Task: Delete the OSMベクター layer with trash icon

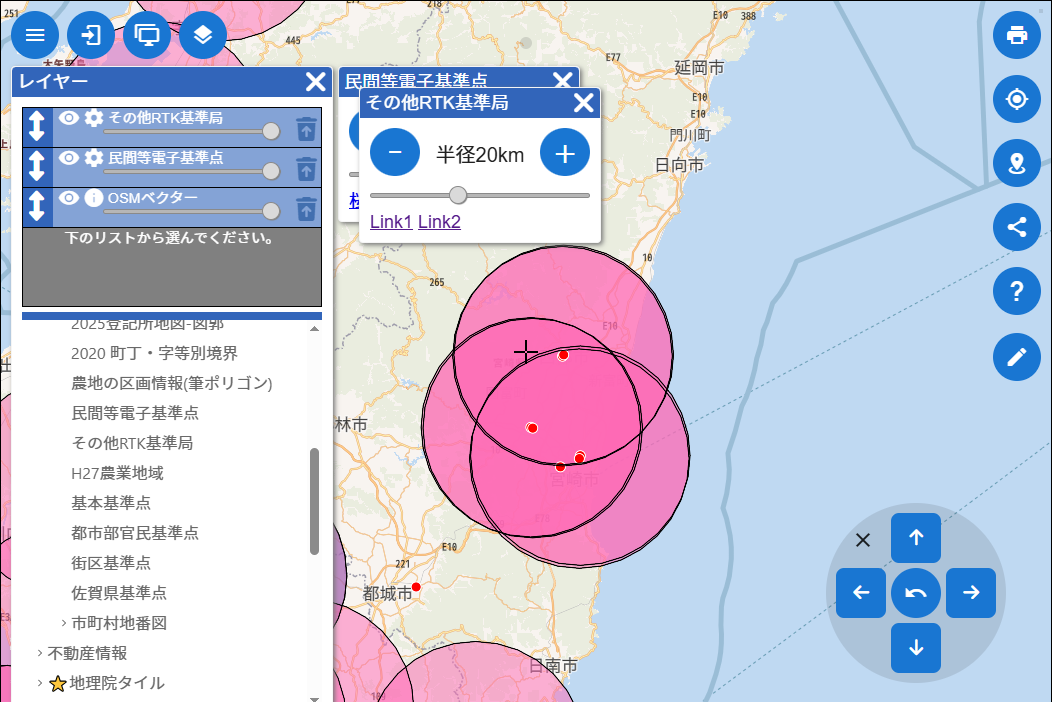Action: click(x=306, y=208)
